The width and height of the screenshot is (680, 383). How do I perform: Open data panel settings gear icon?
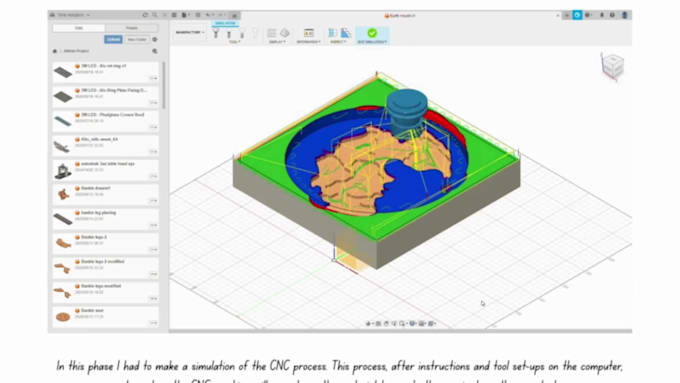[x=155, y=39]
